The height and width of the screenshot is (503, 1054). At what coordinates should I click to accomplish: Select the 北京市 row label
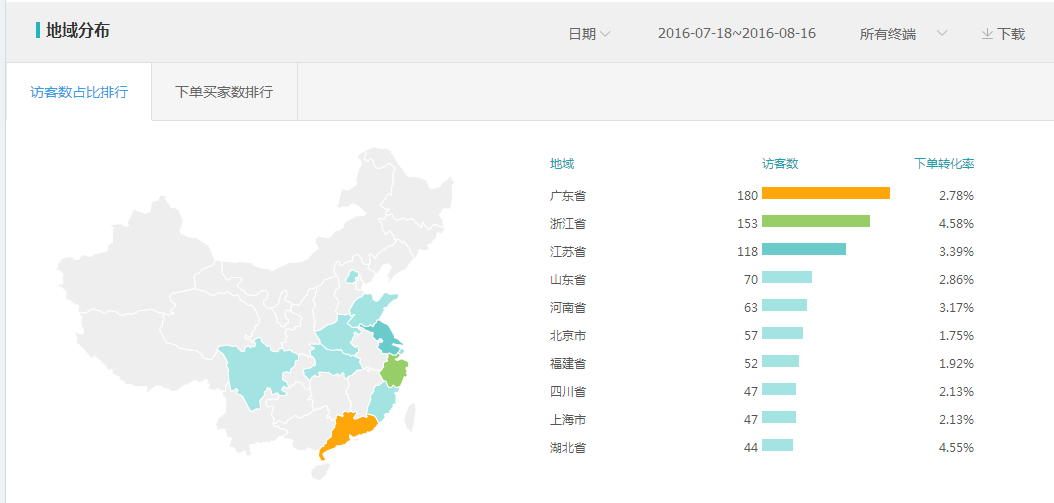click(x=567, y=335)
